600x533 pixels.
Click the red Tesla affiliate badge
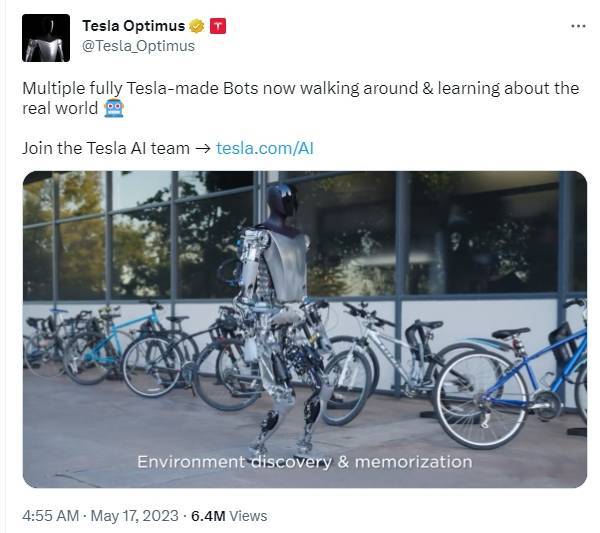[x=218, y=26]
